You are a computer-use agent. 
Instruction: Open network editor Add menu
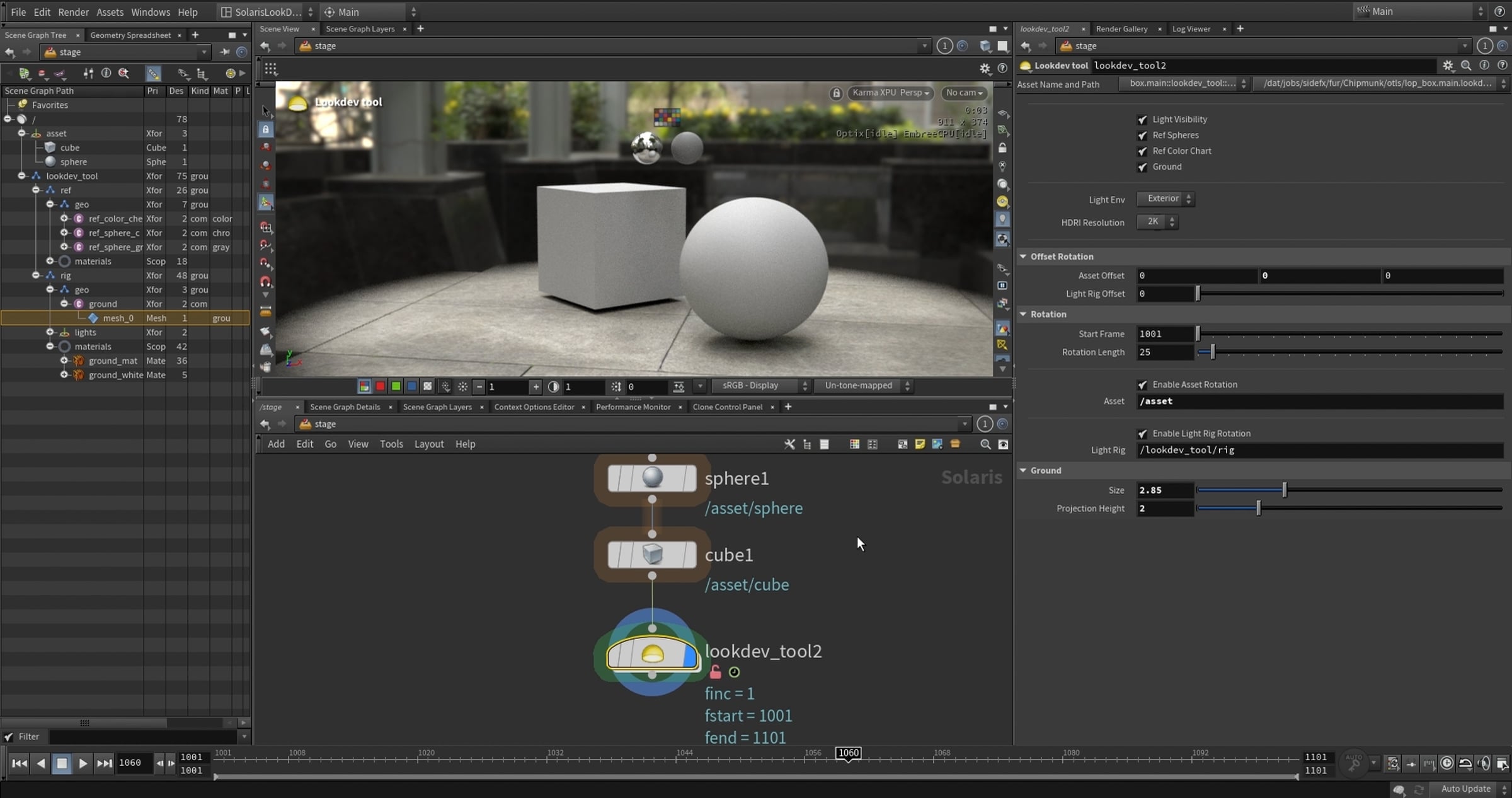[276, 444]
